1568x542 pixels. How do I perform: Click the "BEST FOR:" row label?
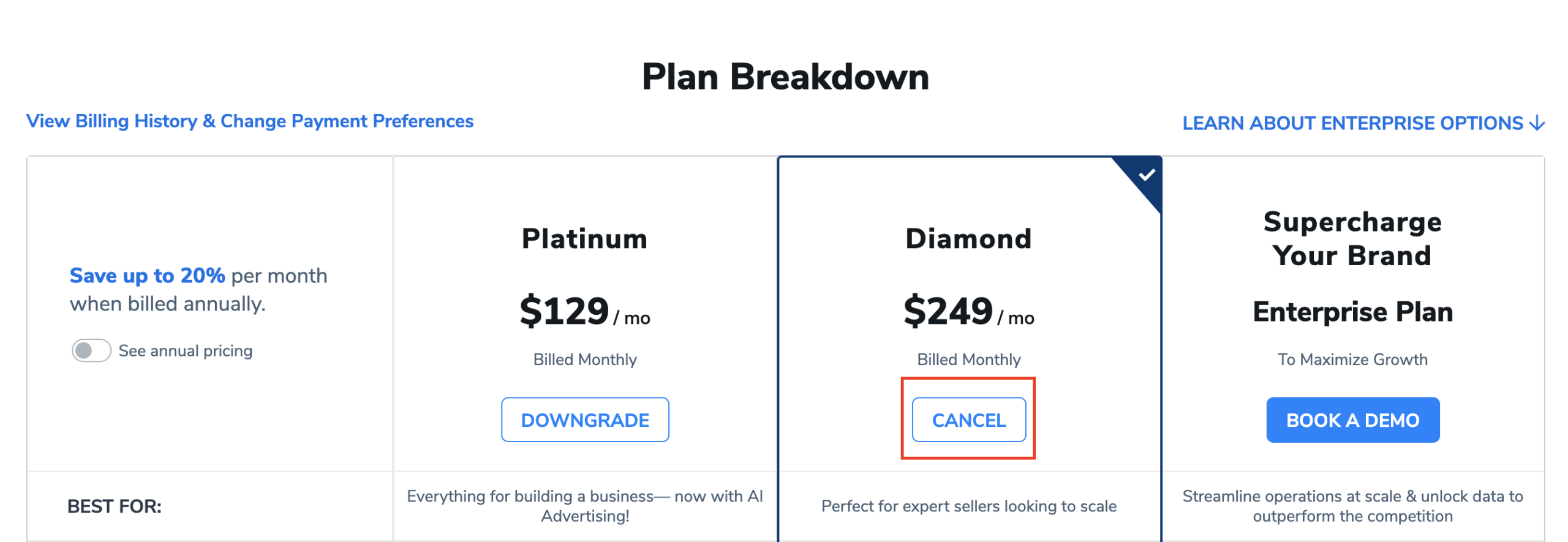(115, 506)
